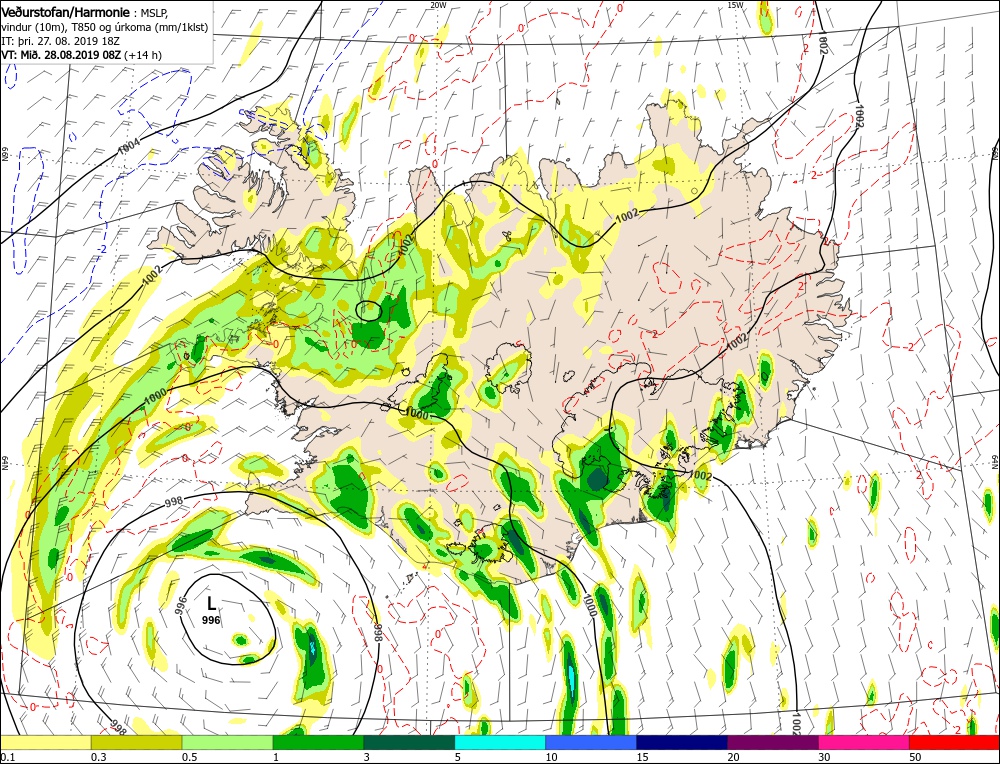Viewport: 1000px width, 764px height.
Task: Click the light green 0.5–1 legend band
Action: (x=227, y=742)
